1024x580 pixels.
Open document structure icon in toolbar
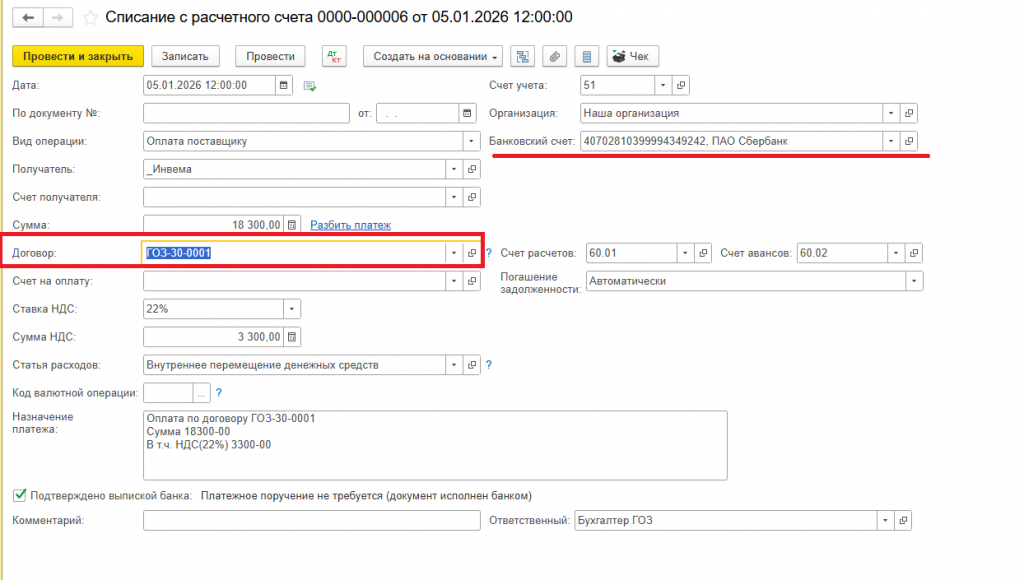[x=522, y=56]
